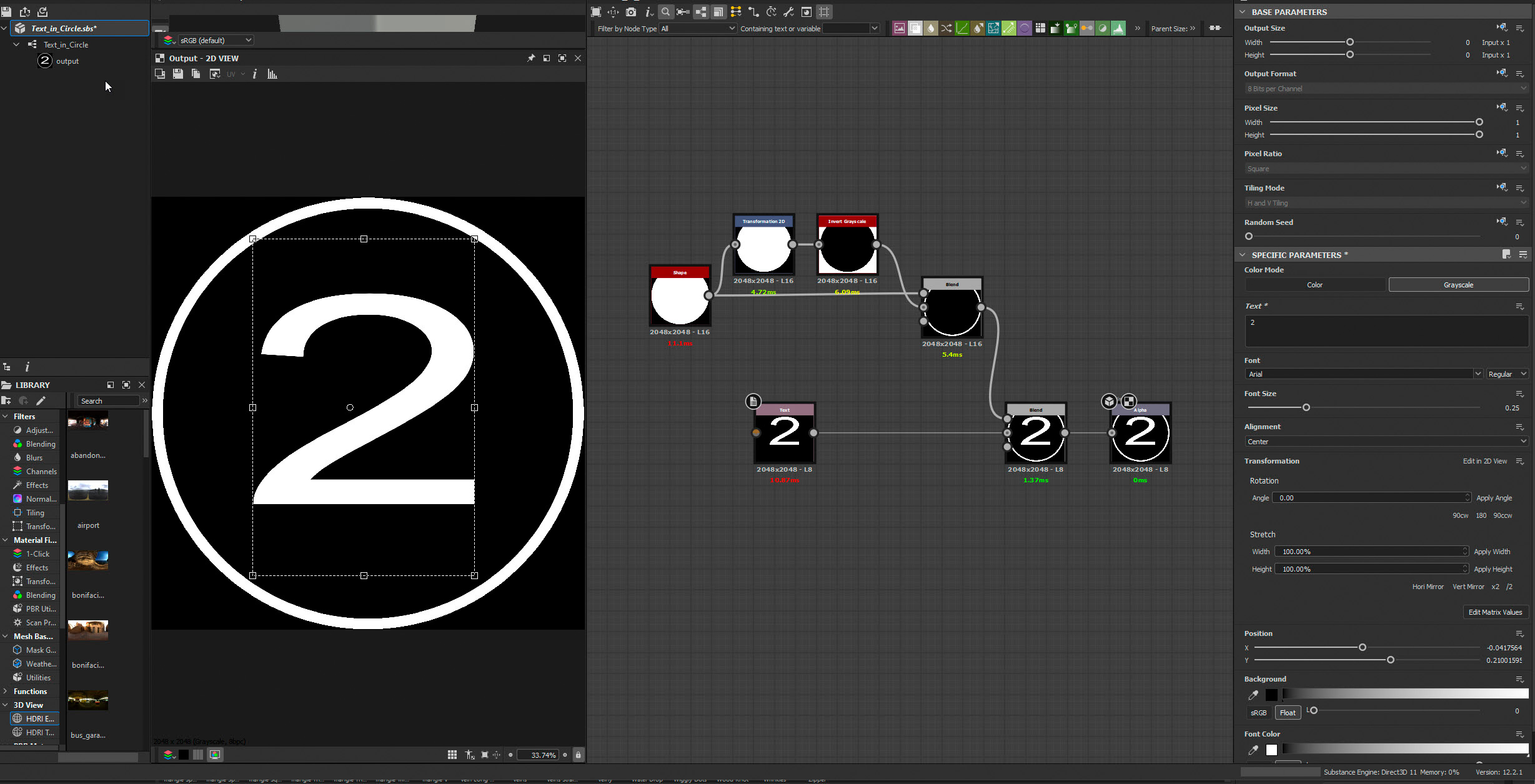Screen dimensions: 1535x784
Task: Select the Blend node shortcut in the node palette
Action: coord(915,28)
